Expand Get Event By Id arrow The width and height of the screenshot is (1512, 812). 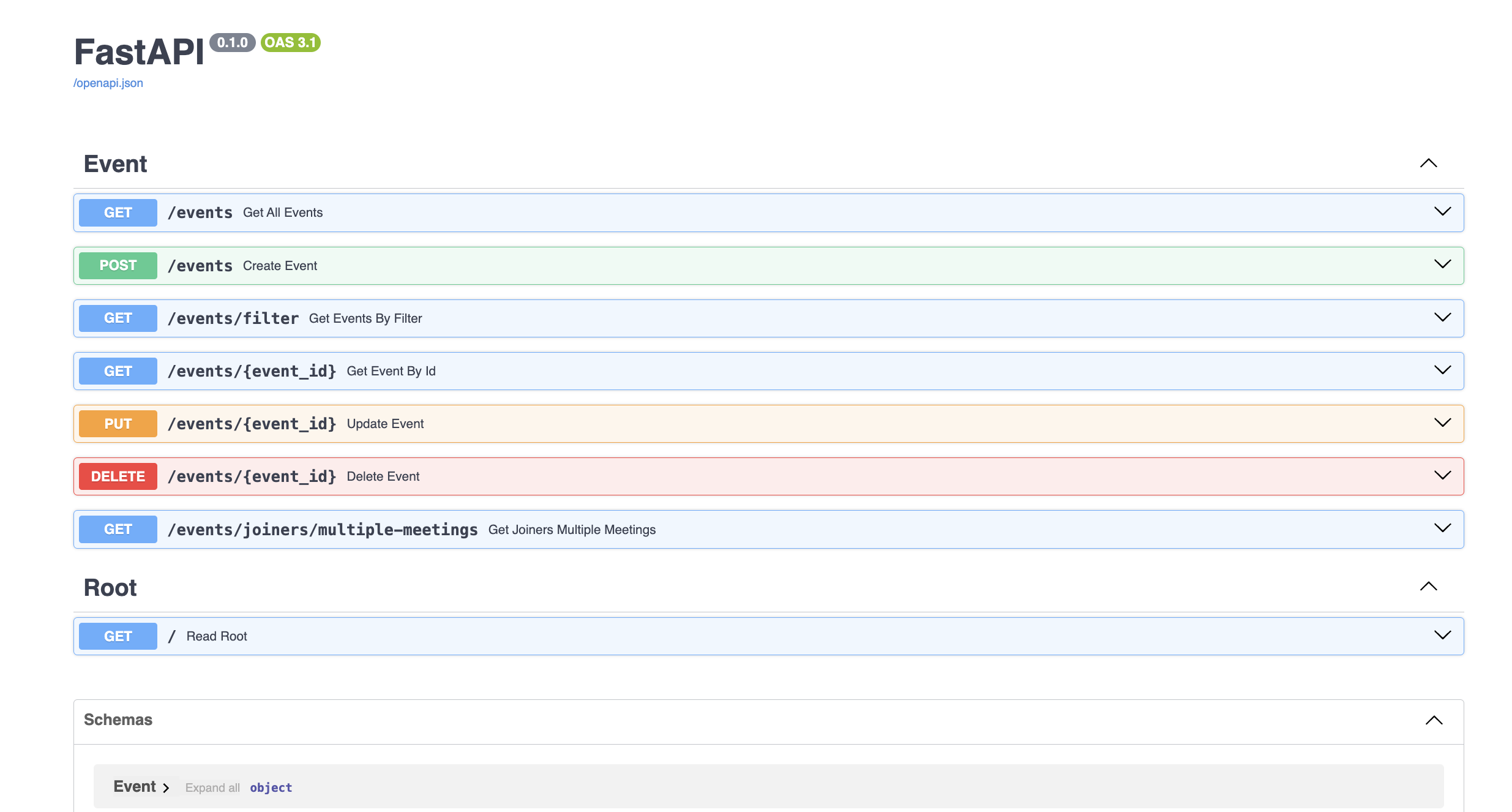(1442, 370)
